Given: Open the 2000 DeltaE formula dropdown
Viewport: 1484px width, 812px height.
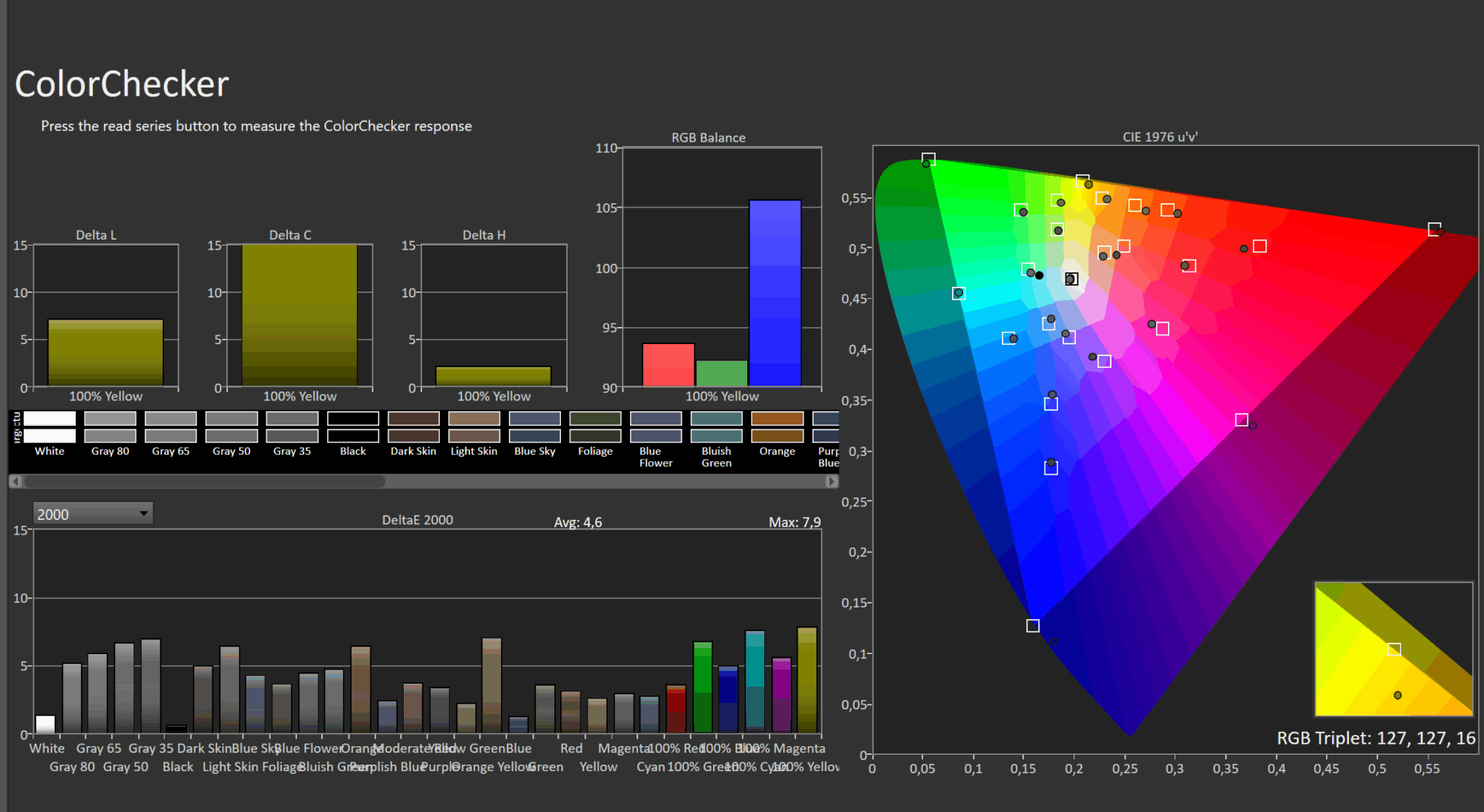Looking at the screenshot, I should [x=93, y=514].
